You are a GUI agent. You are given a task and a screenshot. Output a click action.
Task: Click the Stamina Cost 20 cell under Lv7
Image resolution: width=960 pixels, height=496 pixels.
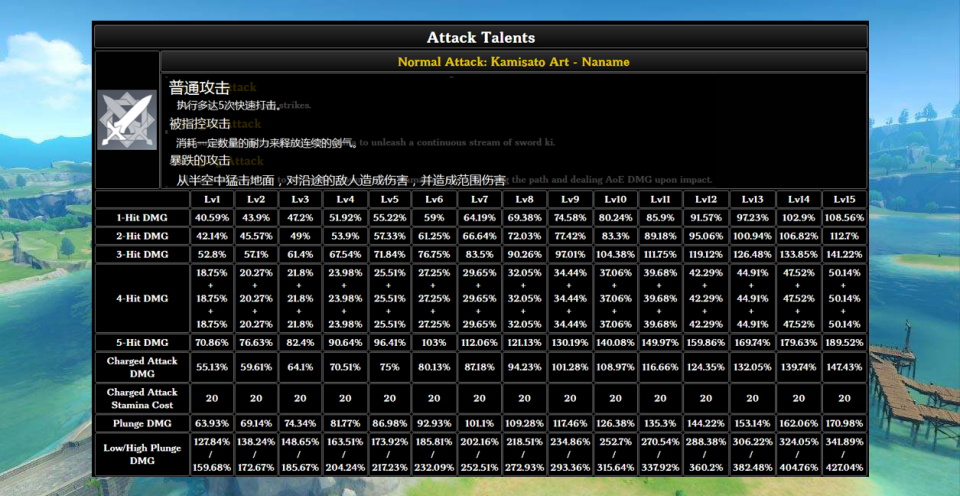click(479, 398)
